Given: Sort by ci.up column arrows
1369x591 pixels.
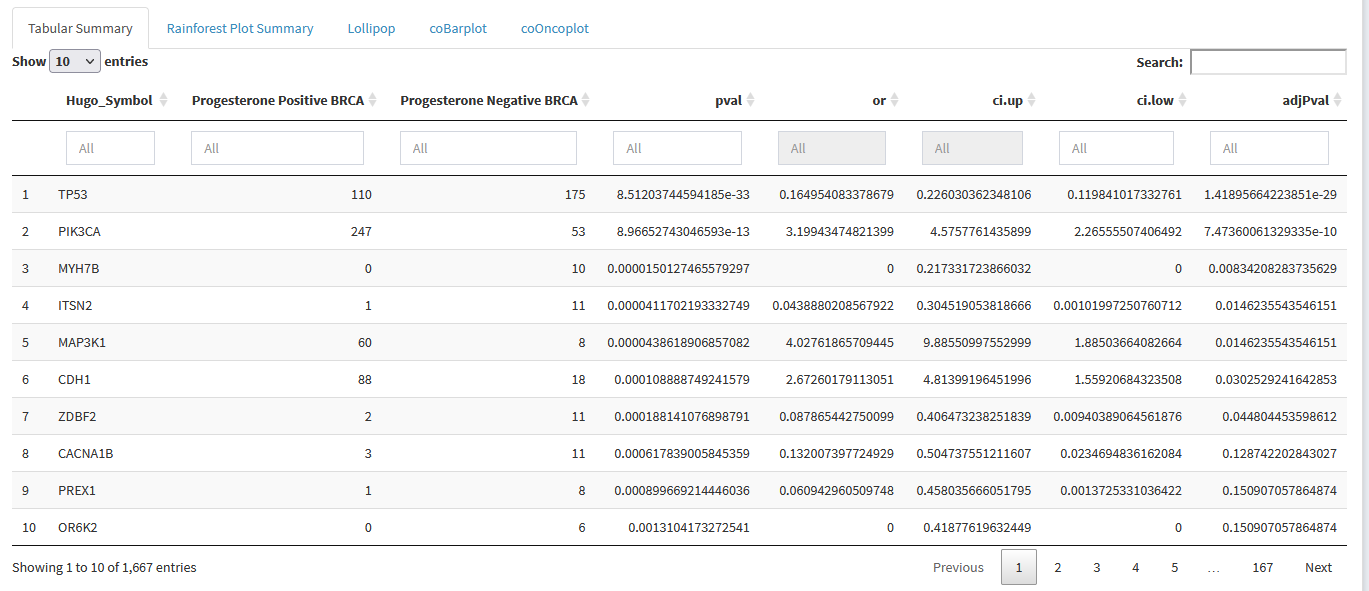Looking at the screenshot, I should pos(1032,100).
